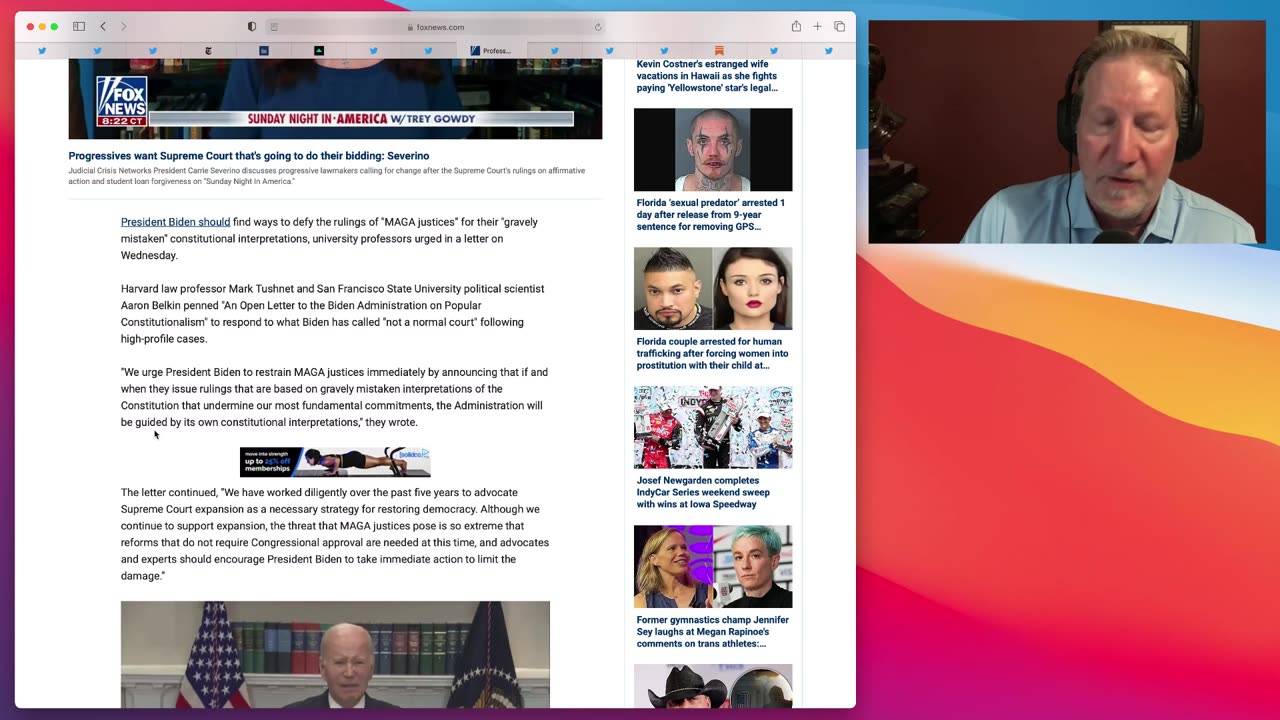Reload the foxnews.com page
The width and height of the screenshot is (1280, 720).
pos(598,27)
